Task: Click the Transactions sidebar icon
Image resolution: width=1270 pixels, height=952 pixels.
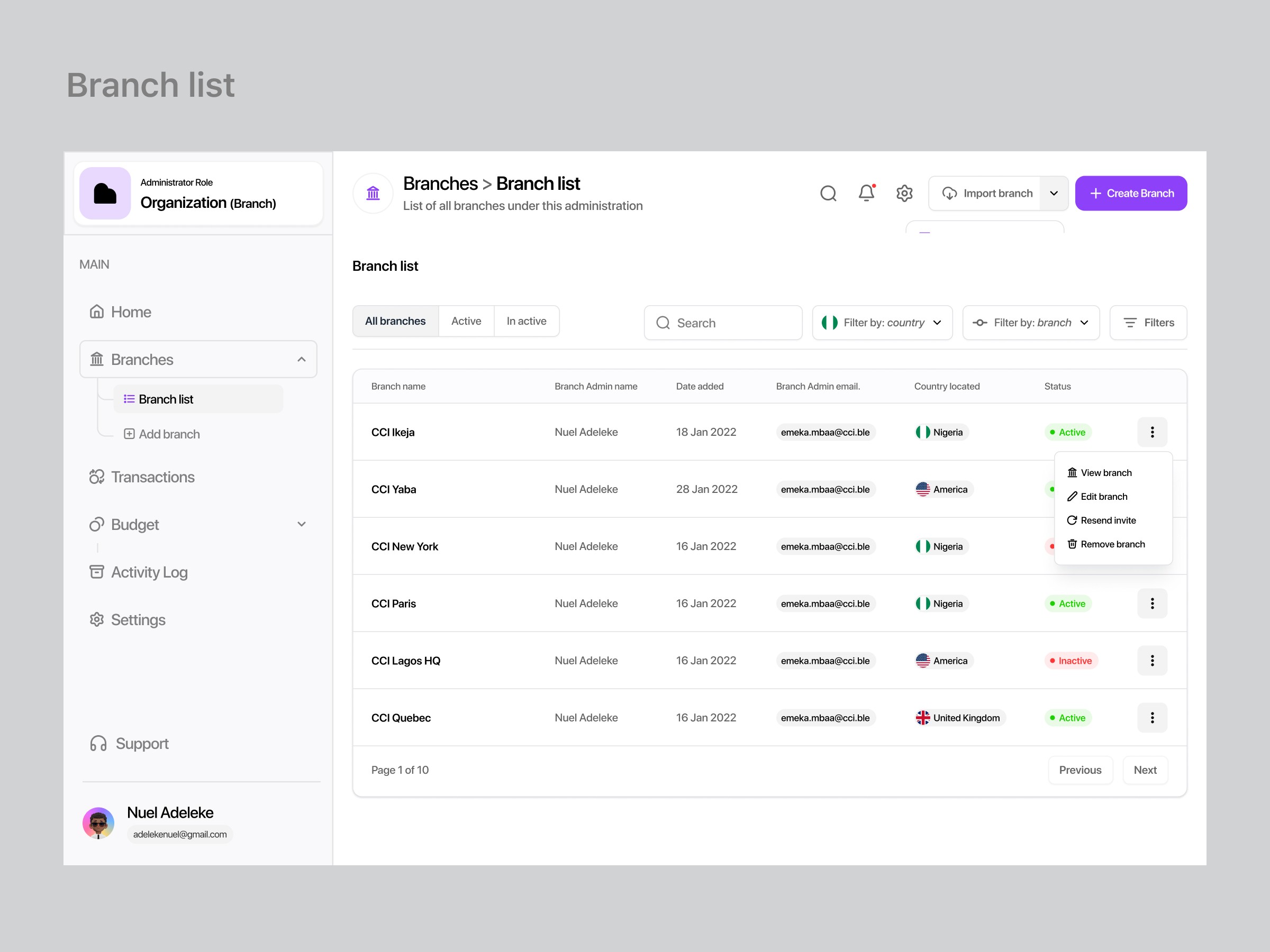Action: pyautogui.click(x=96, y=477)
